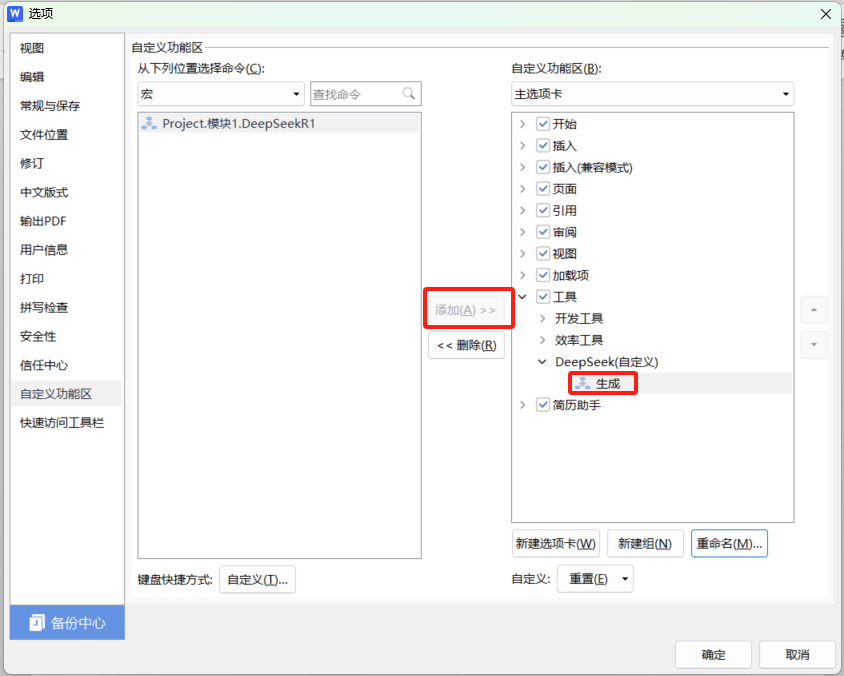Toggle the 引用 checkbox
The width and height of the screenshot is (844, 676).
[543, 210]
